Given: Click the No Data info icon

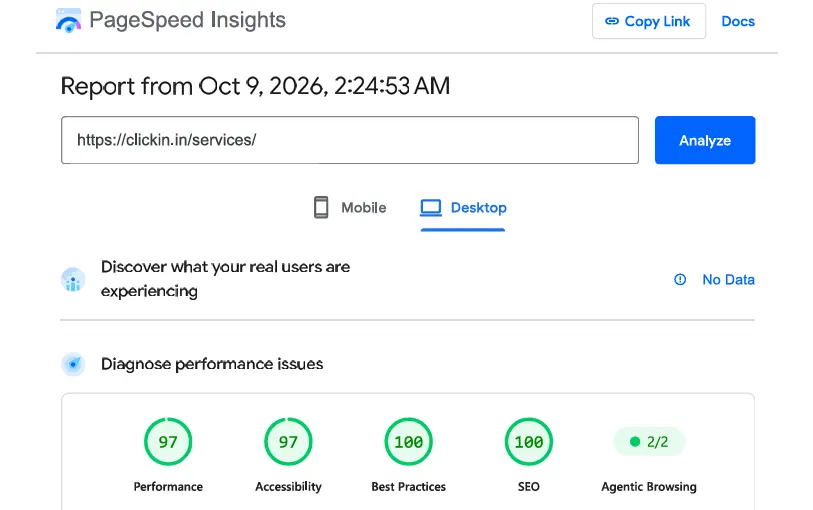Looking at the screenshot, I should [x=680, y=280].
